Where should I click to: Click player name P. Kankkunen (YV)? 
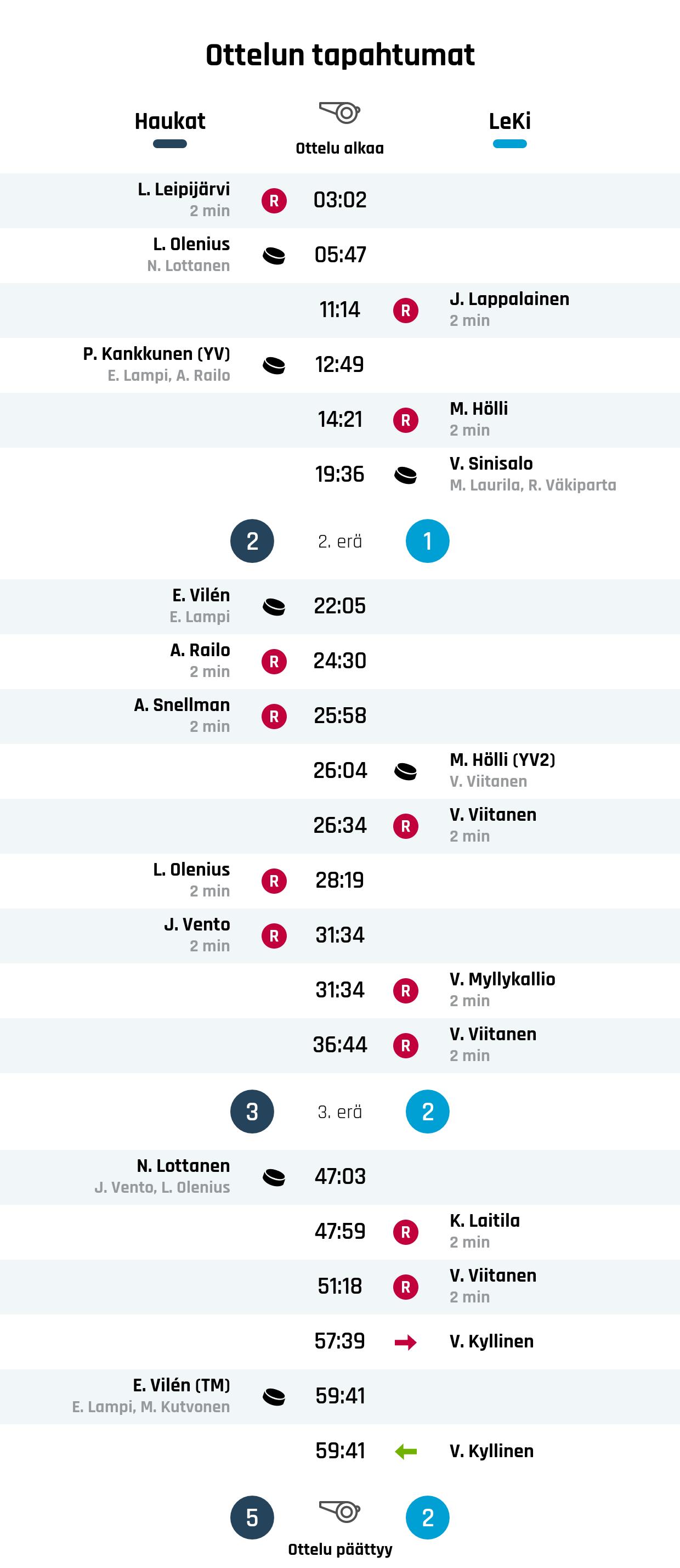(156, 354)
